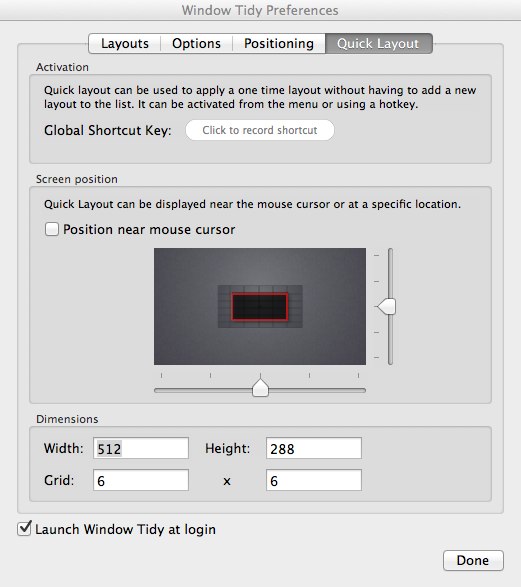
Task: Click the Done button
Action: click(473, 560)
